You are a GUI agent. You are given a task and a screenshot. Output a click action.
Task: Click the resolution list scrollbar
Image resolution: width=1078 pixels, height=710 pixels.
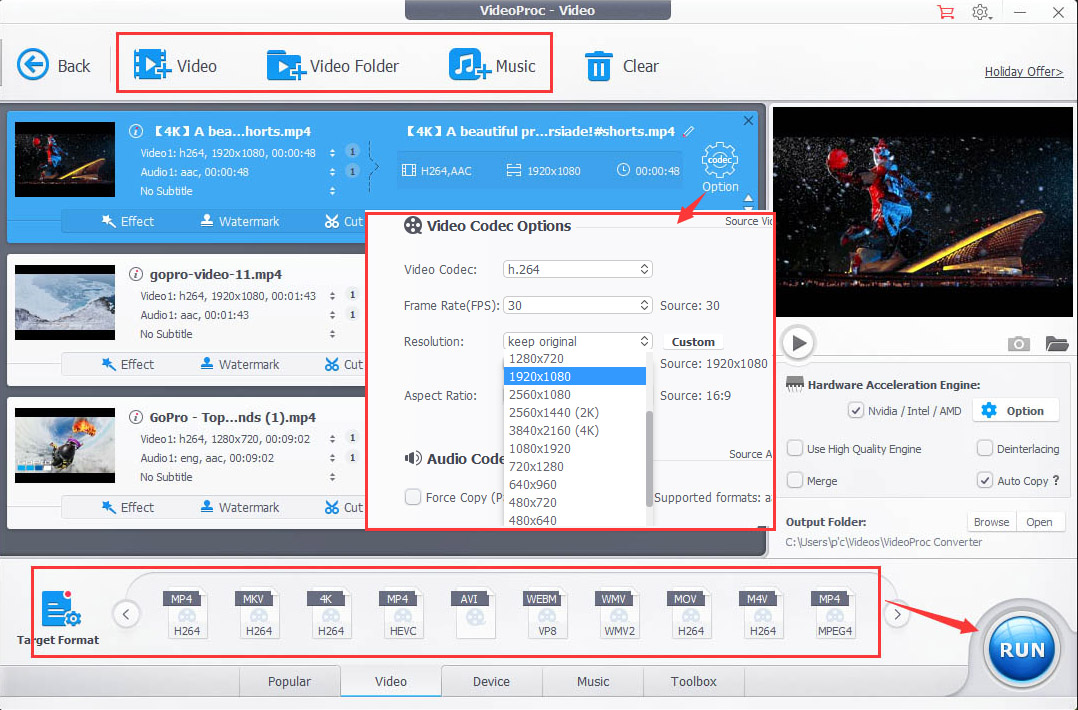tap(649, 458)
